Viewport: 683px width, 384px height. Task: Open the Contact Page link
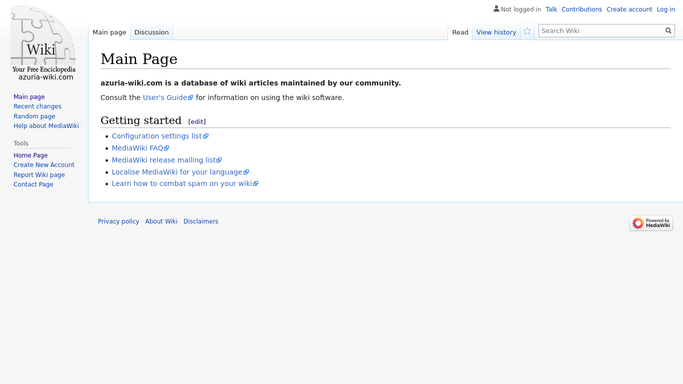coord(33,184)
